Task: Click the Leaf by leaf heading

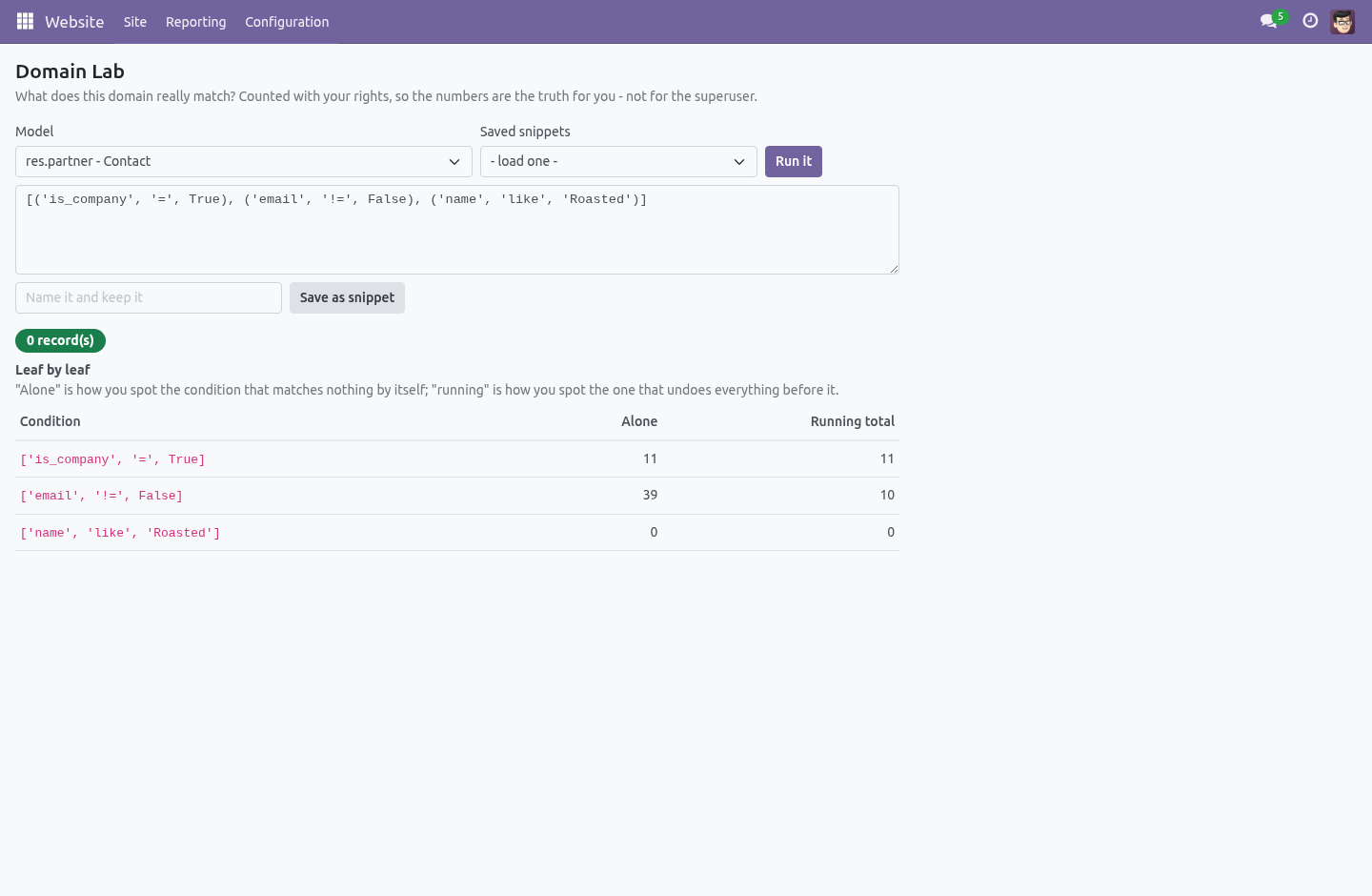Action: pos(52,370)
